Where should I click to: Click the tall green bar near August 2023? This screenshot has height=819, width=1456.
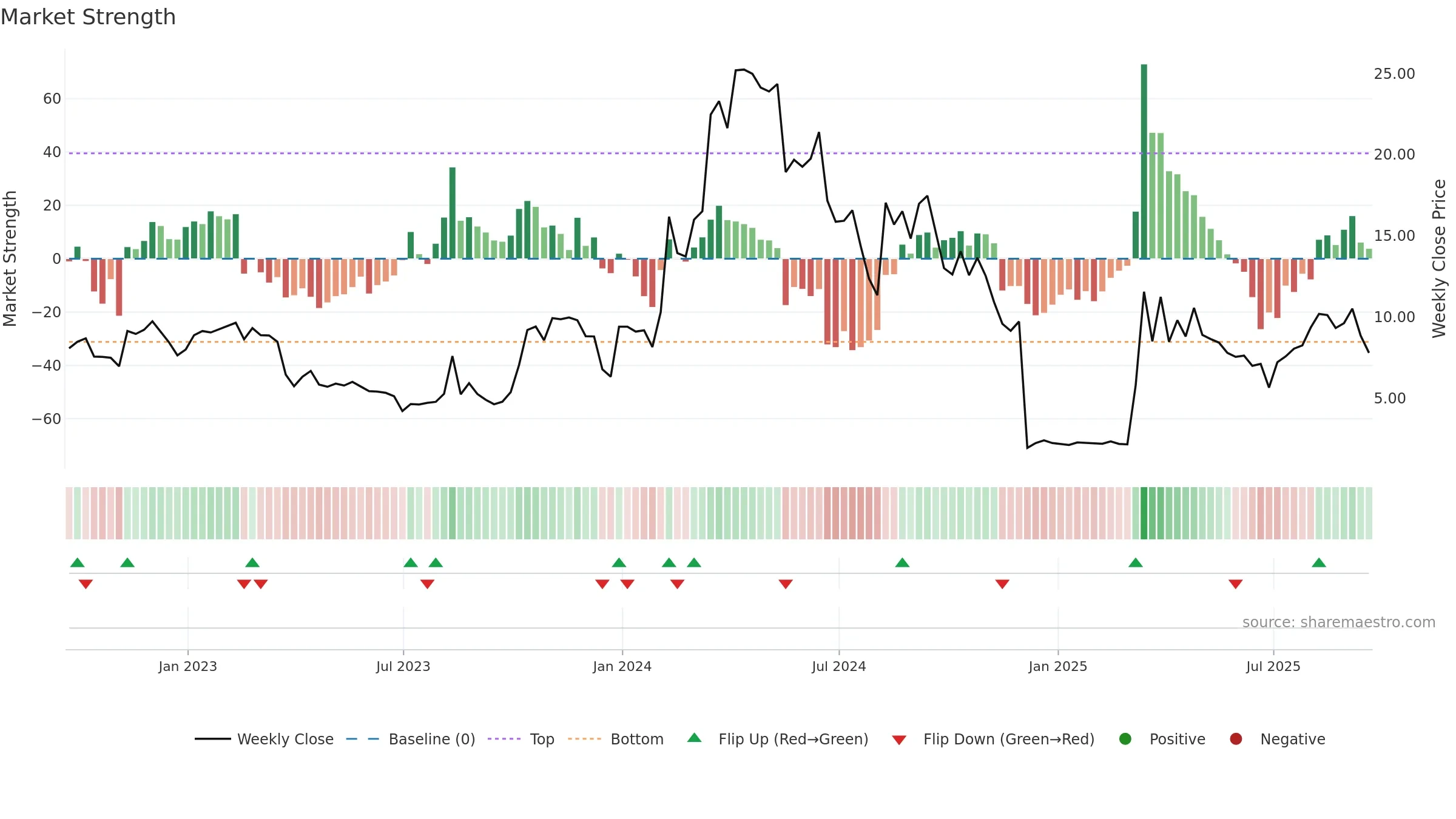453,213
